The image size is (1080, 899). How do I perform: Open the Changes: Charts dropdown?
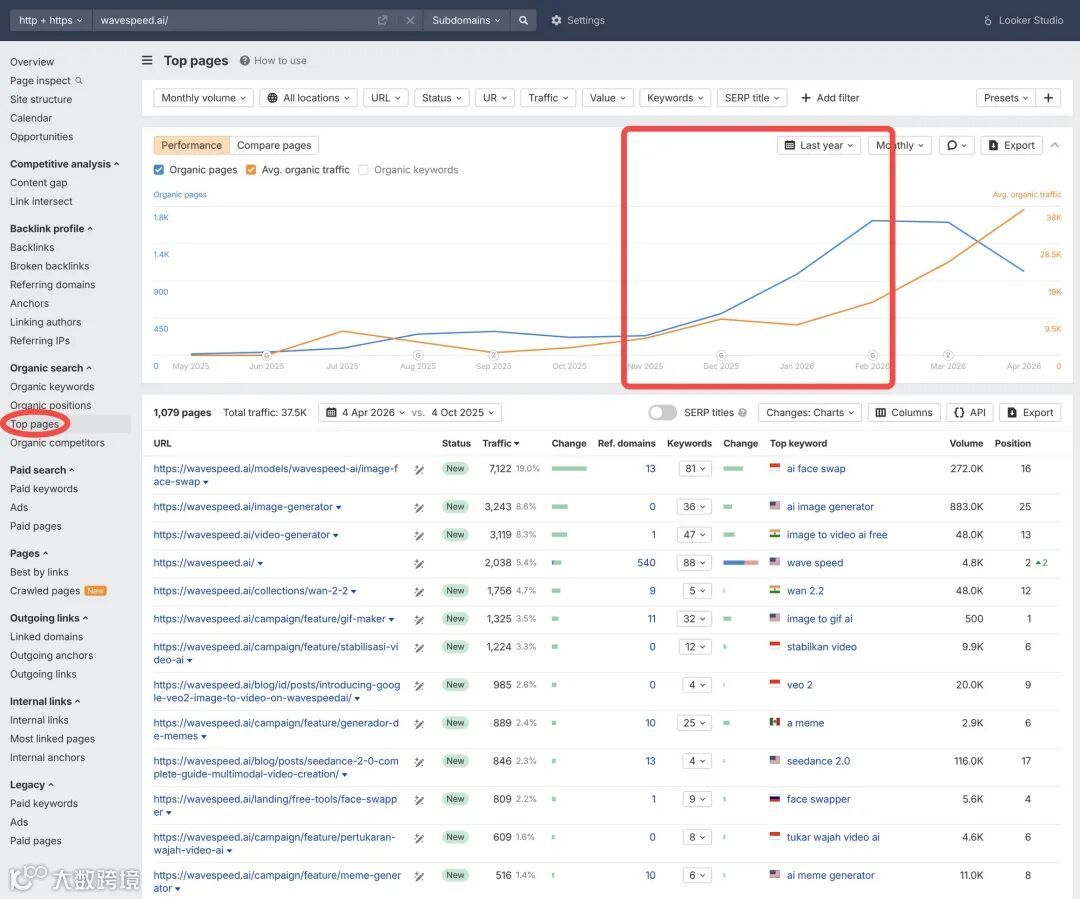[x=810, y=413]
